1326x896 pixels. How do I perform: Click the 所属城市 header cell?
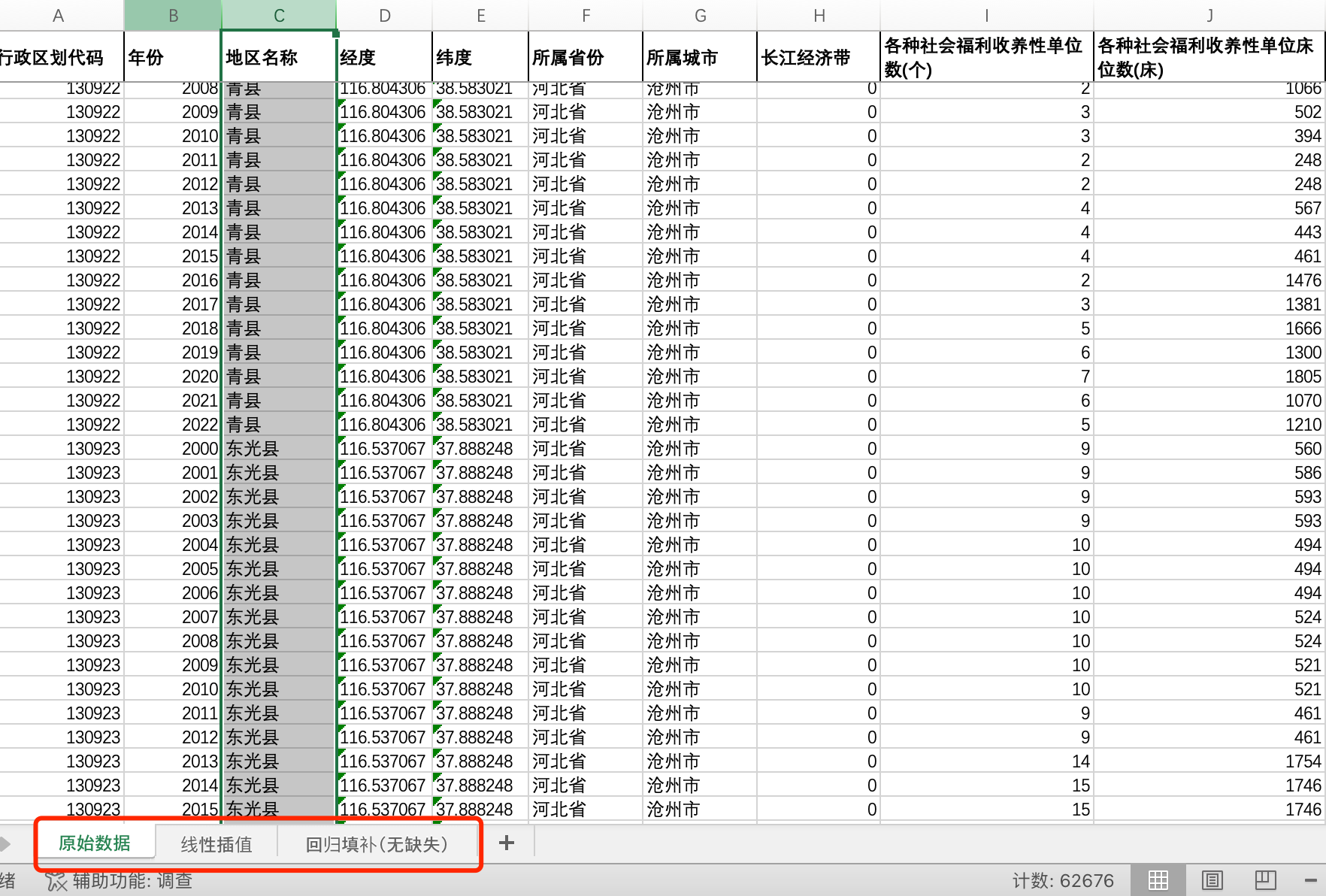click(700, 57)
